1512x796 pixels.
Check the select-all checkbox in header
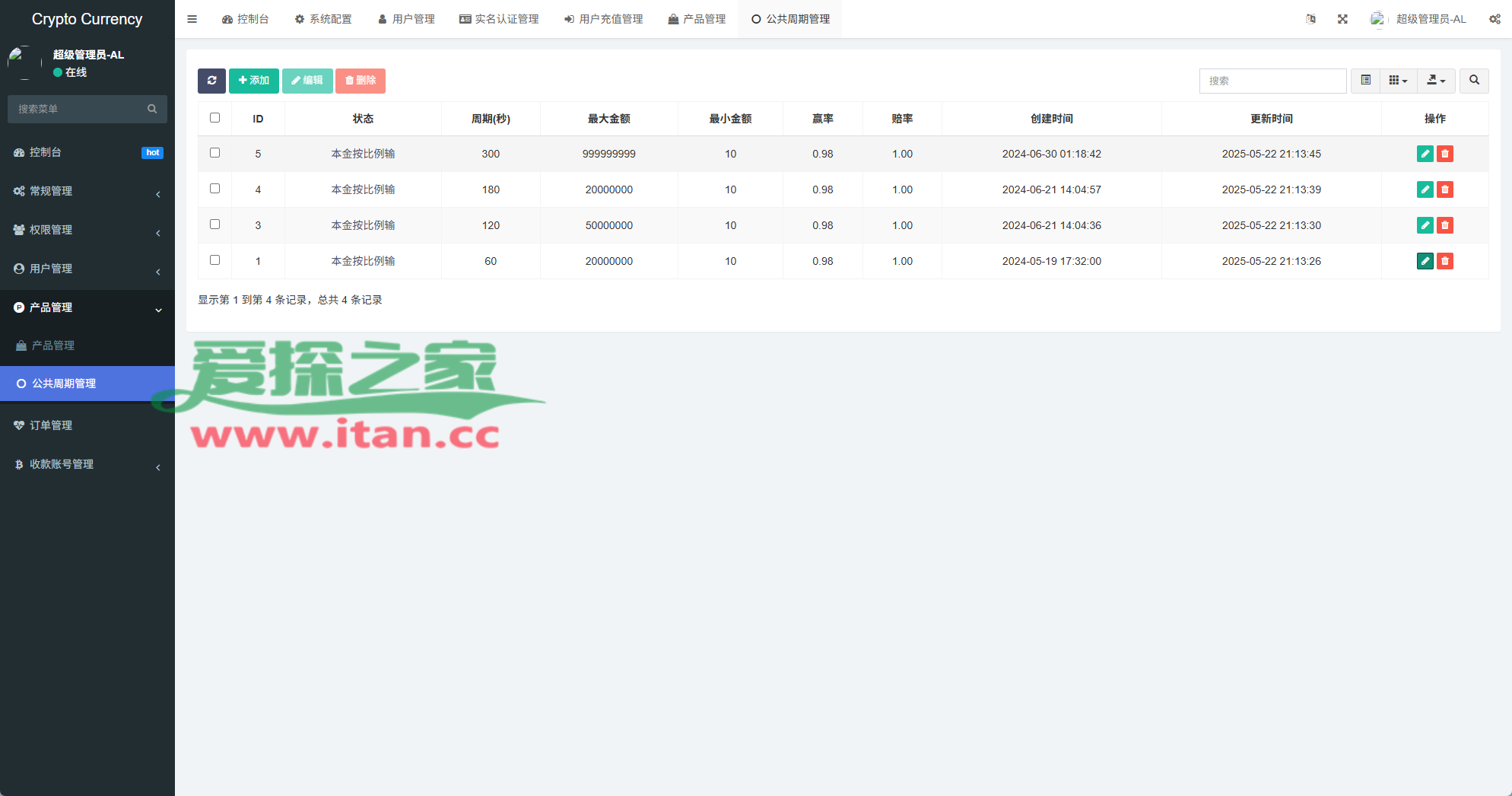tap(214, 118)
